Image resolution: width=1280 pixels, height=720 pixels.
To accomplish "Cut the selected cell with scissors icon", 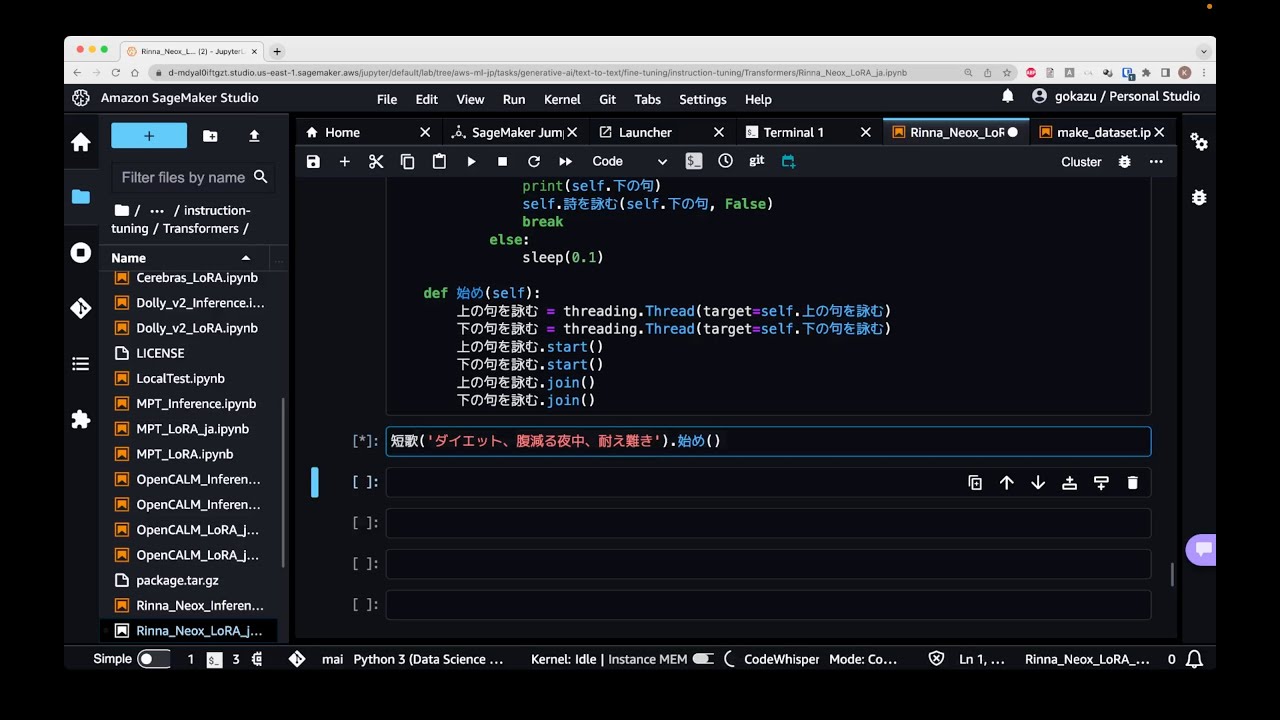I will [x=376, y=161].
